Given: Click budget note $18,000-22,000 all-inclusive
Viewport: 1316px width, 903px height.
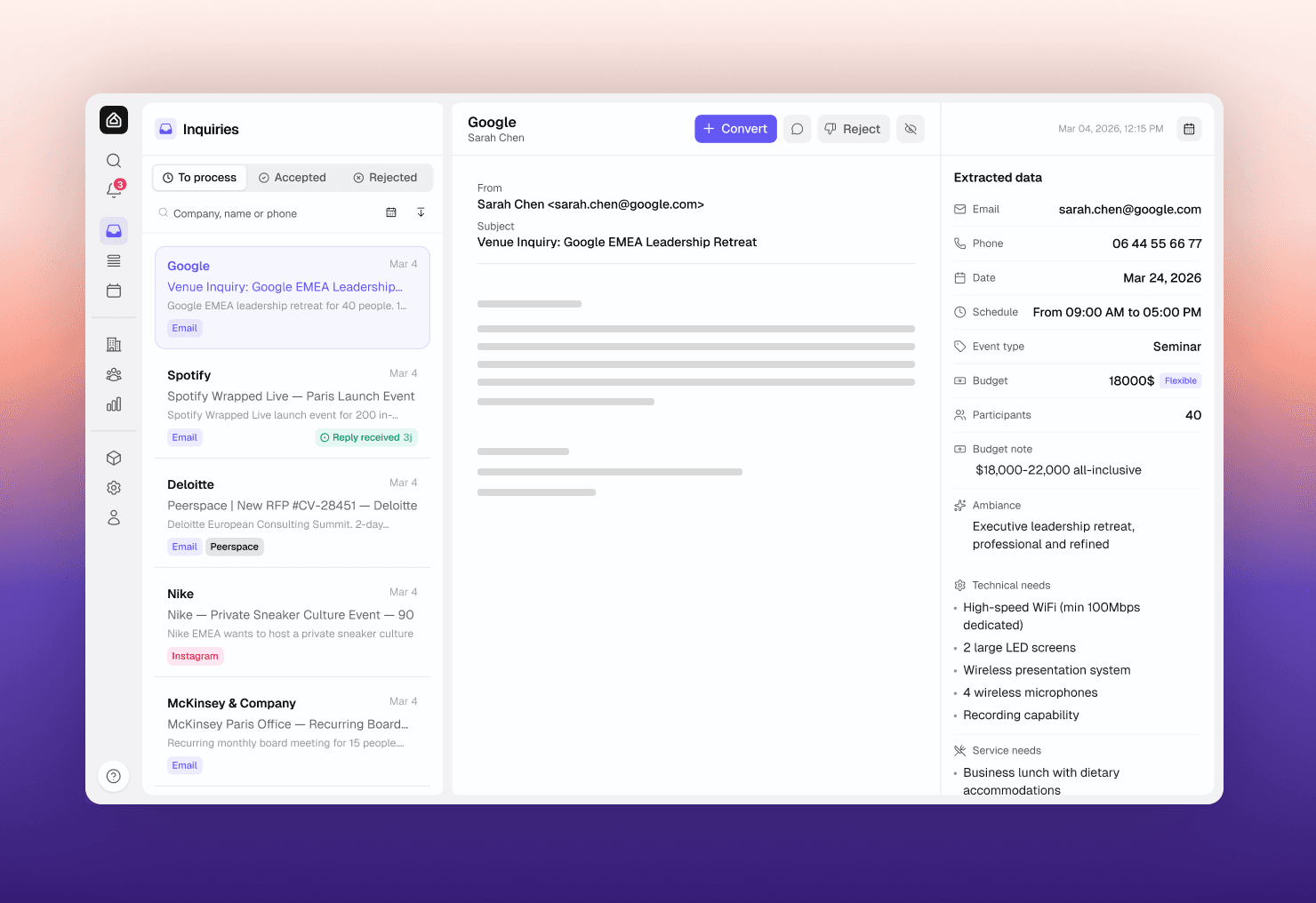Looking at the screenshot, I should pos(1058,470).
